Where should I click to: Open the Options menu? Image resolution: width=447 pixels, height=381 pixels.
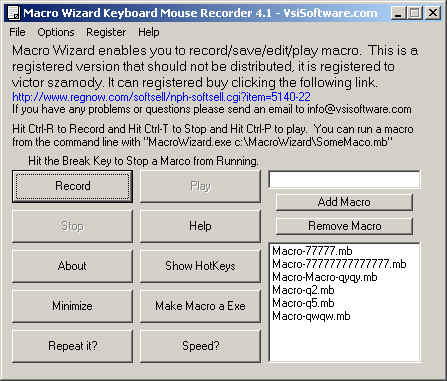click(56, 32)
